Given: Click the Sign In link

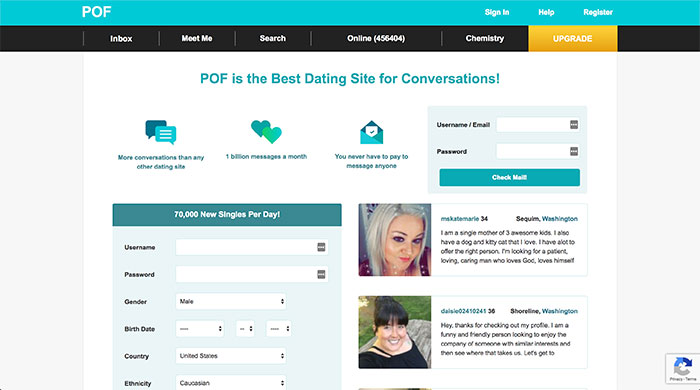Looking at the screenshot, I should coord(497,12).
